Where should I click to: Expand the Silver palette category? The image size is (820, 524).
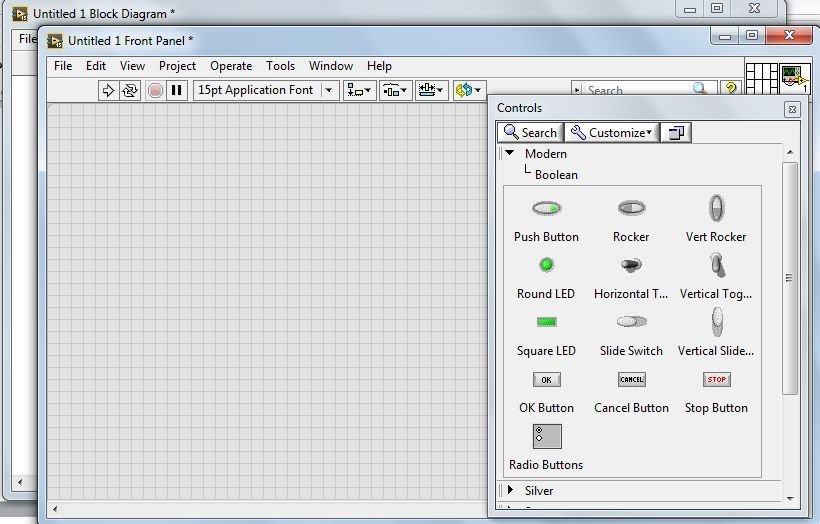(x=510, y=490)
